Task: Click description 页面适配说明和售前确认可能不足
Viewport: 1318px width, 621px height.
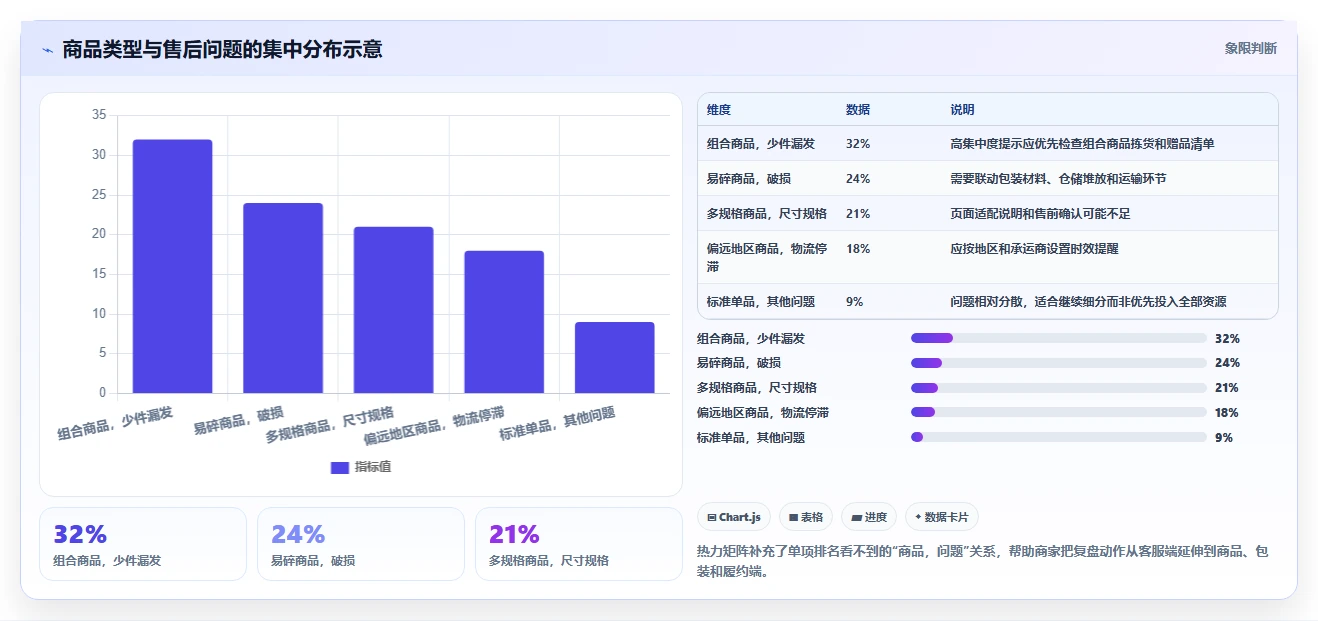Action: click(x=1041, y=214)
